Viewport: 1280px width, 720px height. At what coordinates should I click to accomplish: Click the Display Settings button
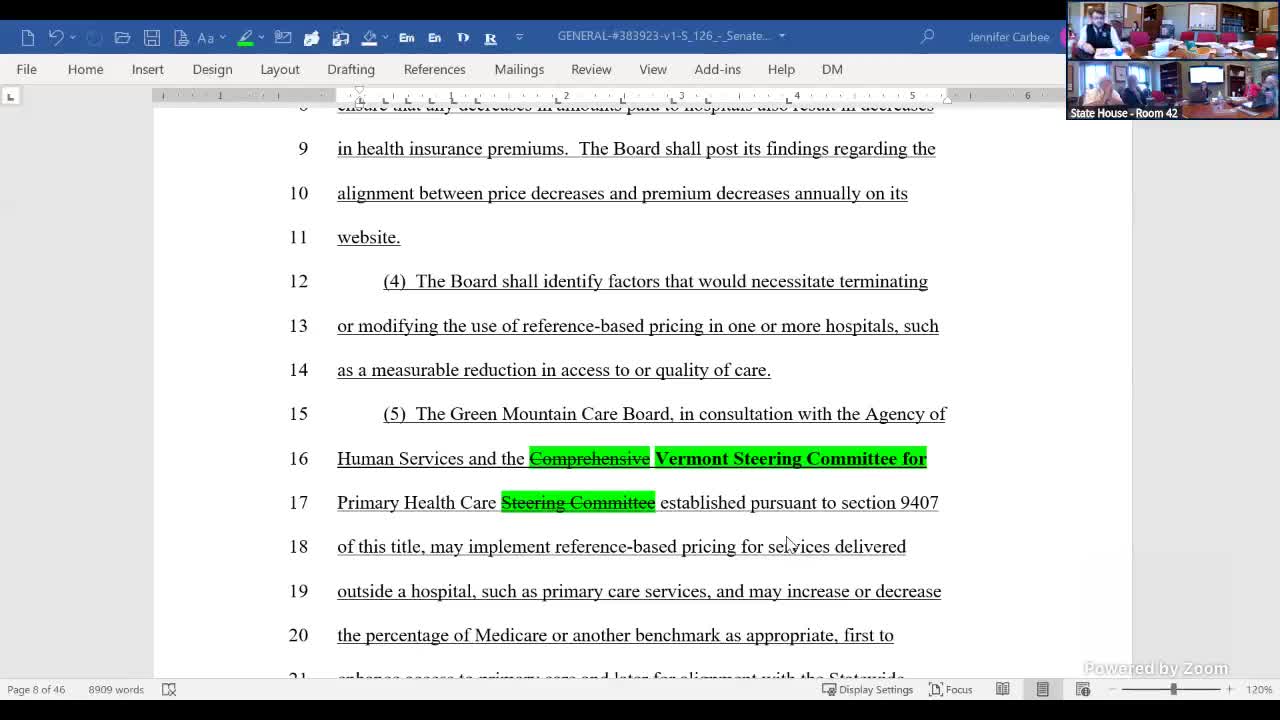pyautogui.click(x=867, y=689)
